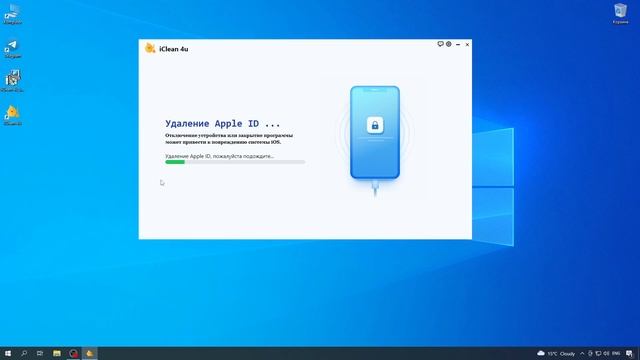Click the red screen recorder taskbar icon
This screenshot has width=640, height=360.
(x=73, y=353)
